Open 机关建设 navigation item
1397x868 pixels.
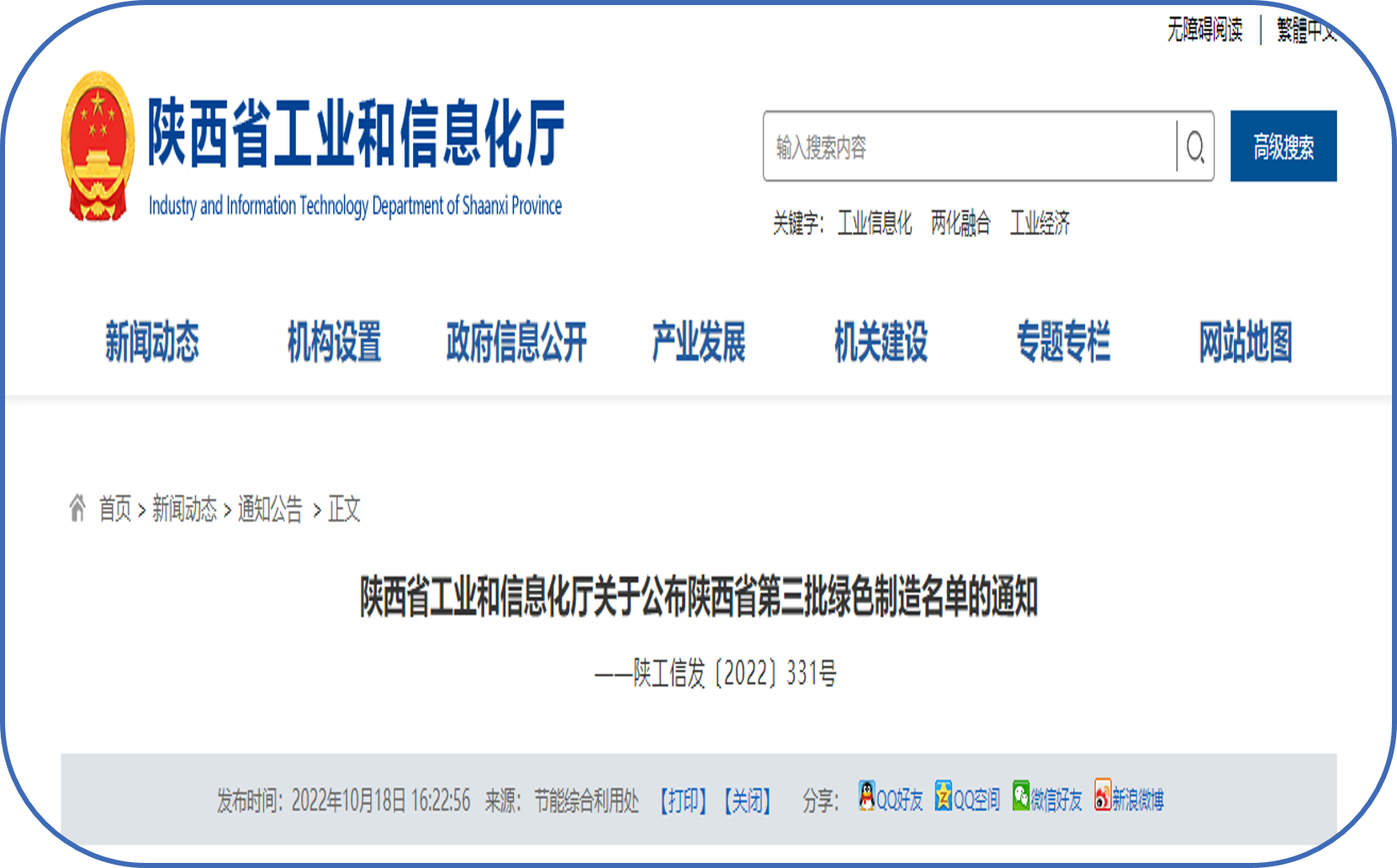tap(881, 341)
